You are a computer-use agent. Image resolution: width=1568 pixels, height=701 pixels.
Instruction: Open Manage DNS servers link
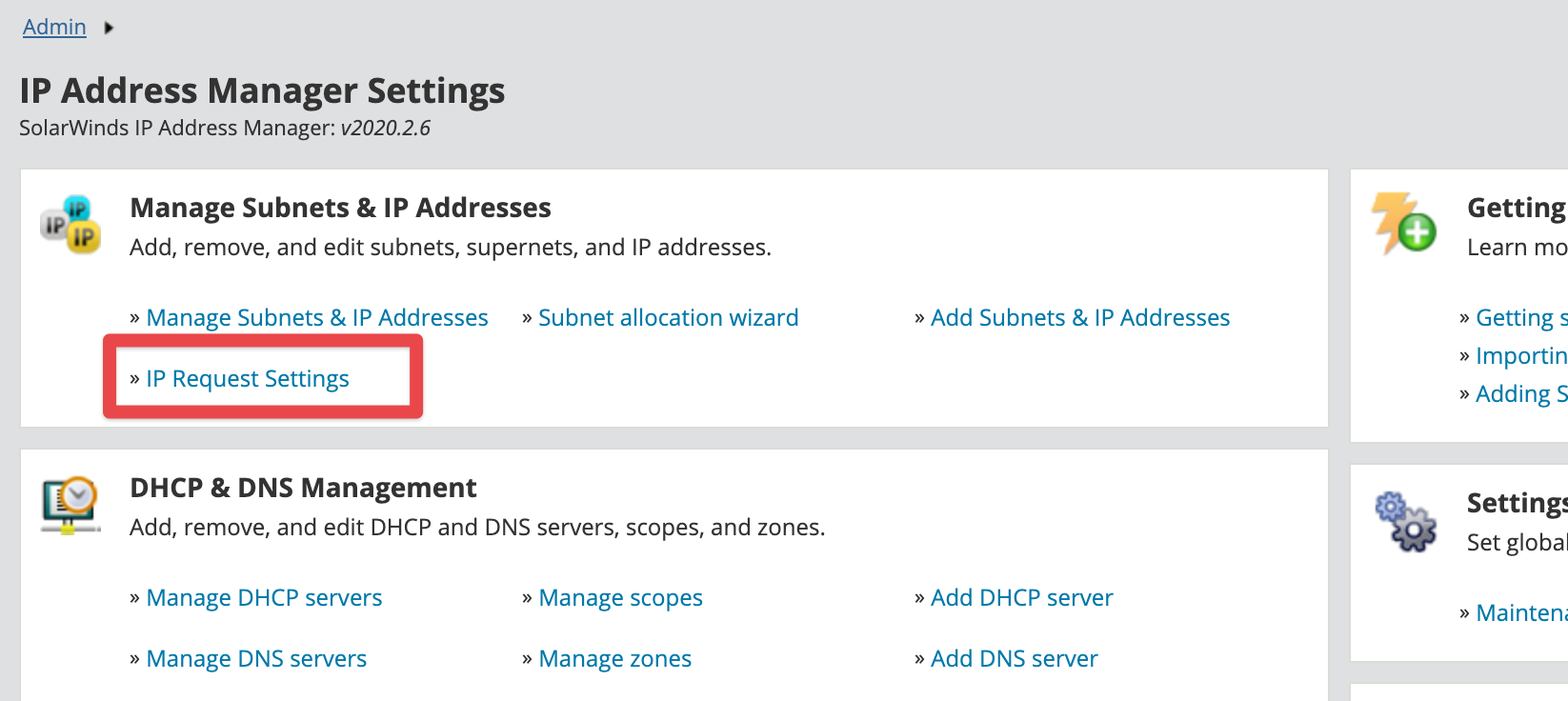pyautogui.click(x=256, y=658)
